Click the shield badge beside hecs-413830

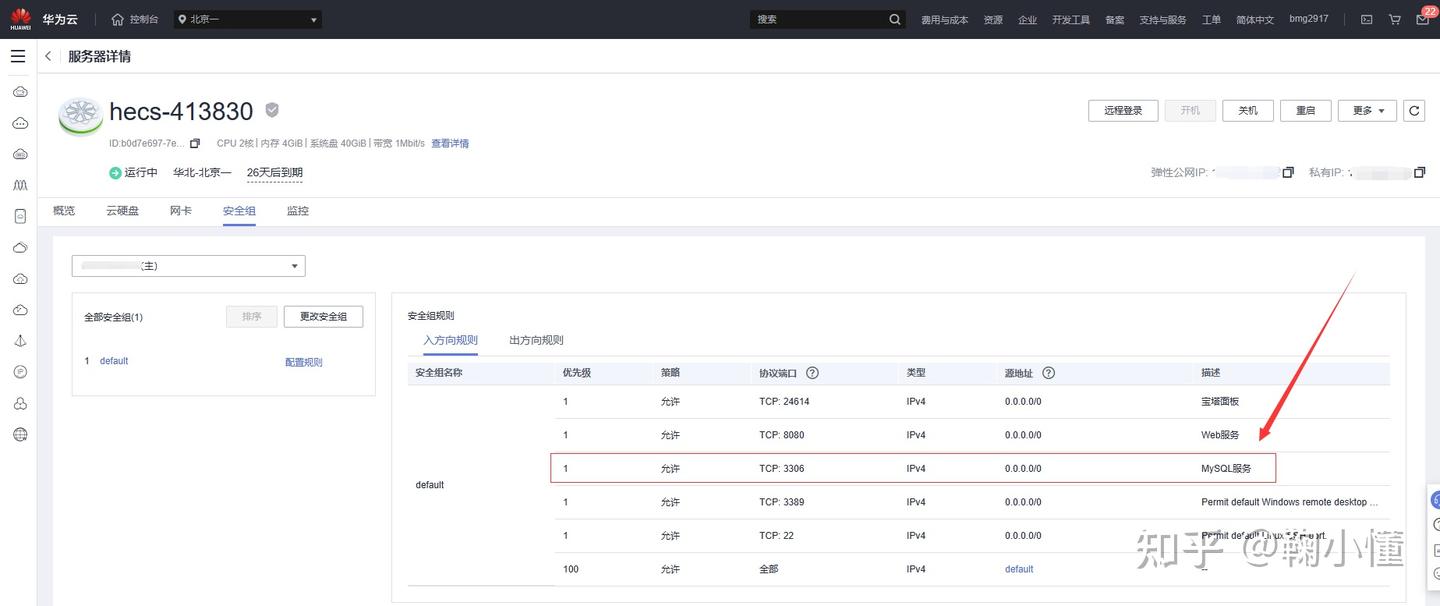[272, 110]
